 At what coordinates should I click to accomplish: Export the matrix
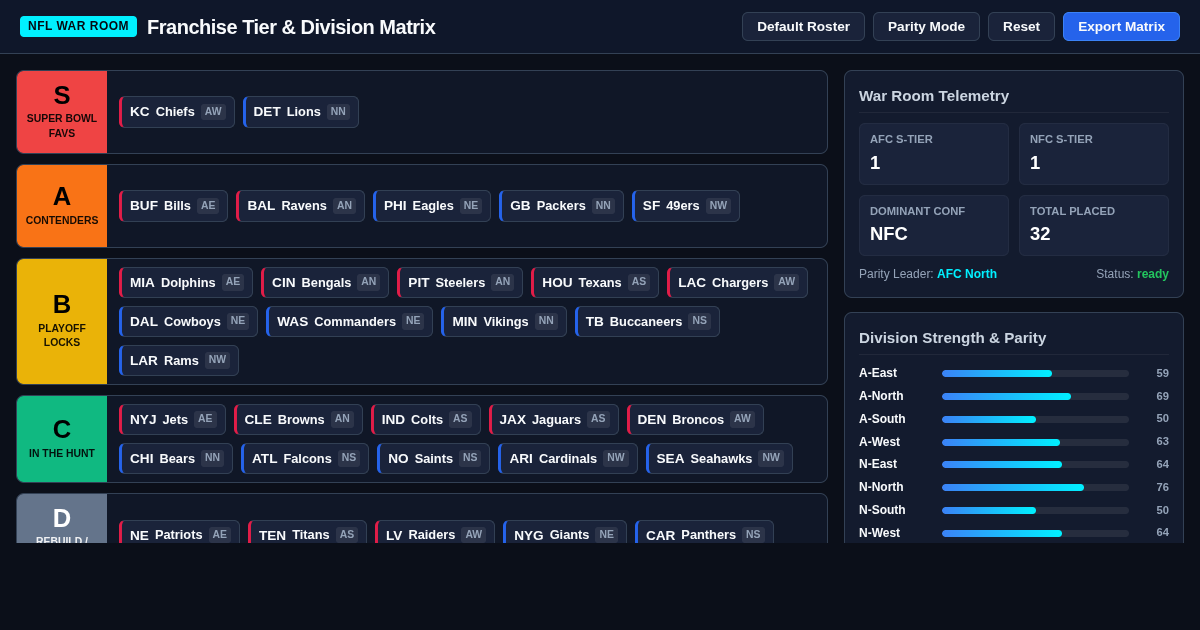point(1121,27)
